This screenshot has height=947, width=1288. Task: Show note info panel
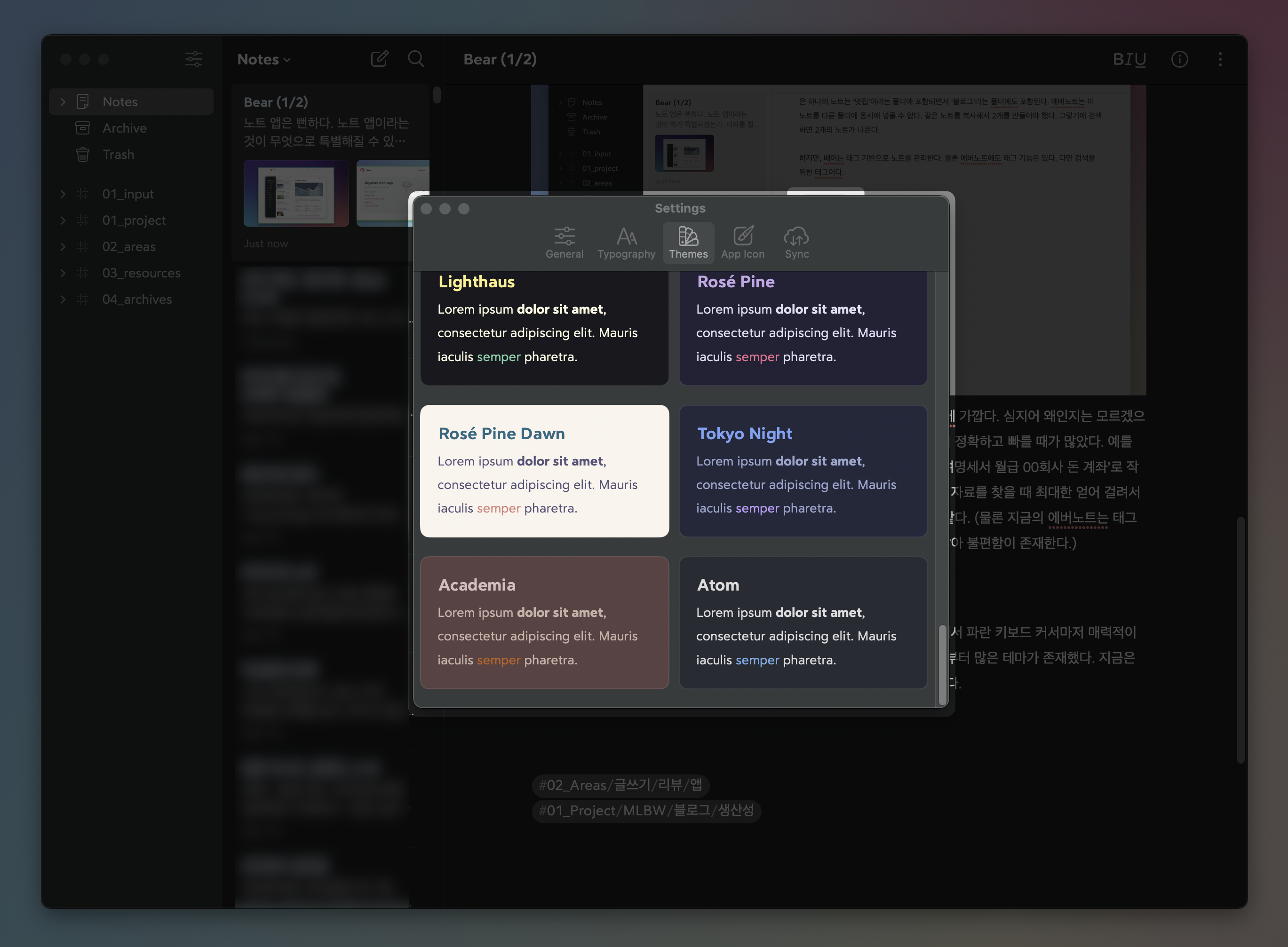[1179, 60]
